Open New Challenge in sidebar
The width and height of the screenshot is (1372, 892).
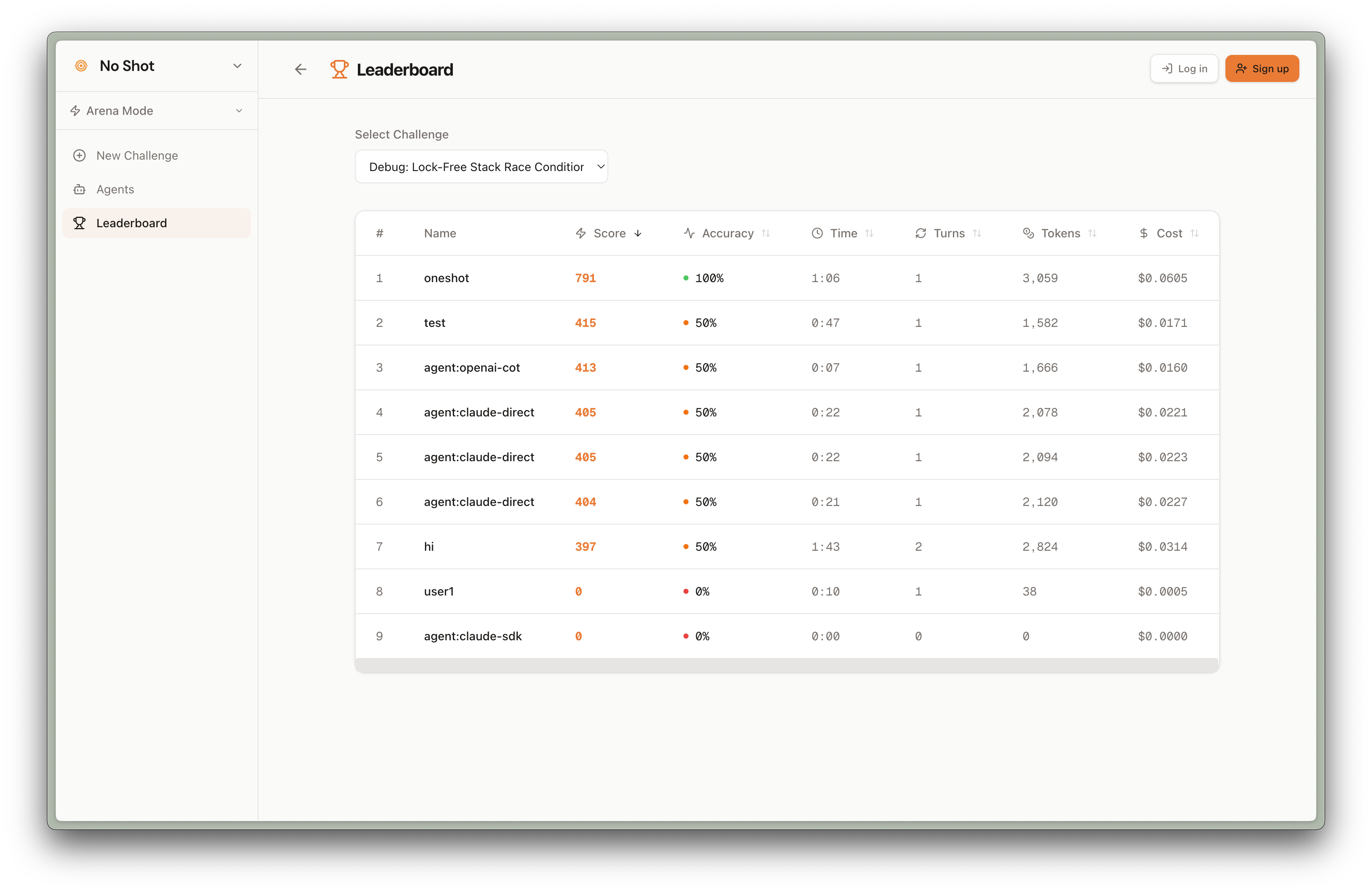(137, 155)
